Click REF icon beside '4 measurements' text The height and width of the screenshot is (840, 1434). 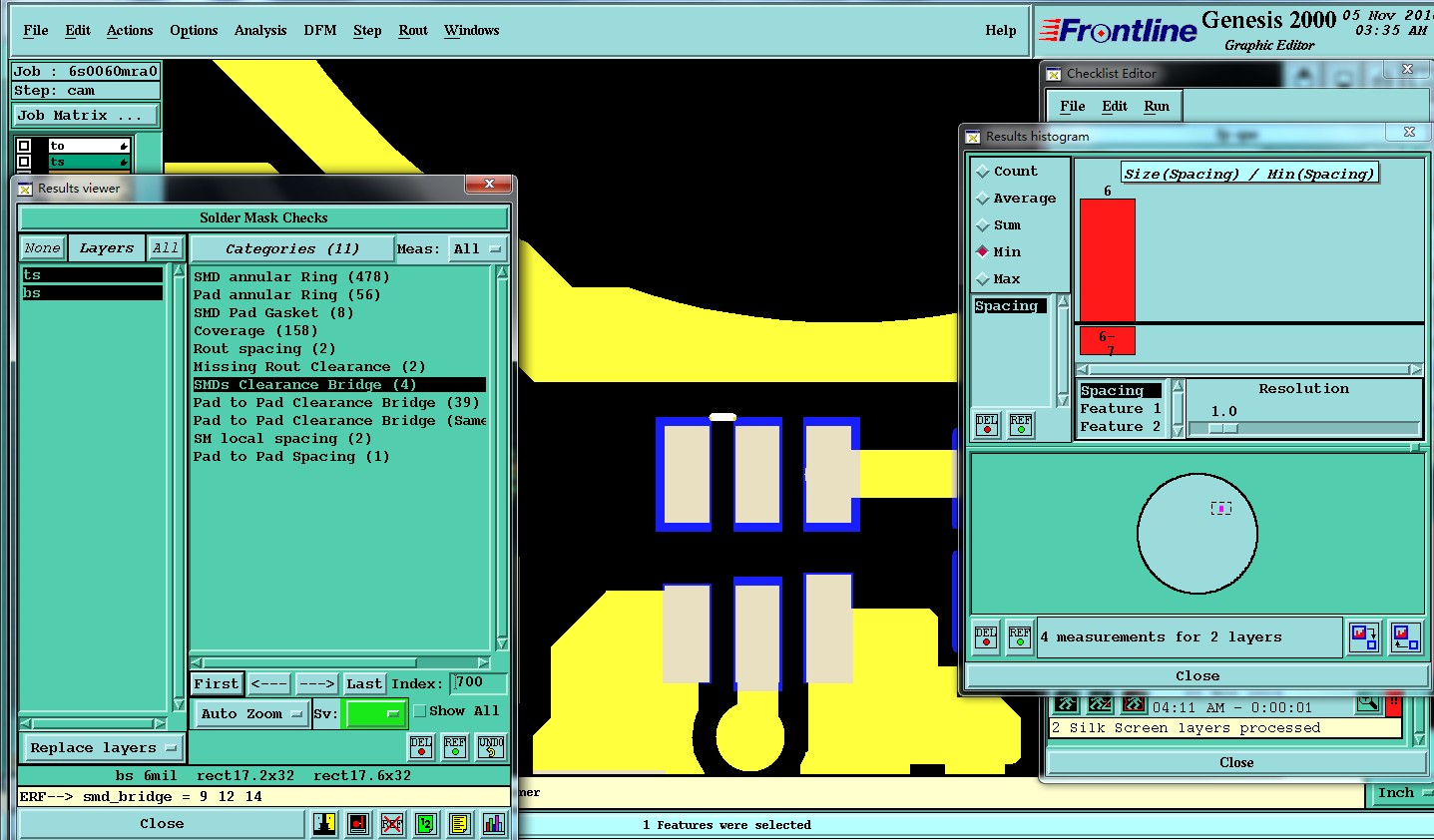tap(1020, 636)
